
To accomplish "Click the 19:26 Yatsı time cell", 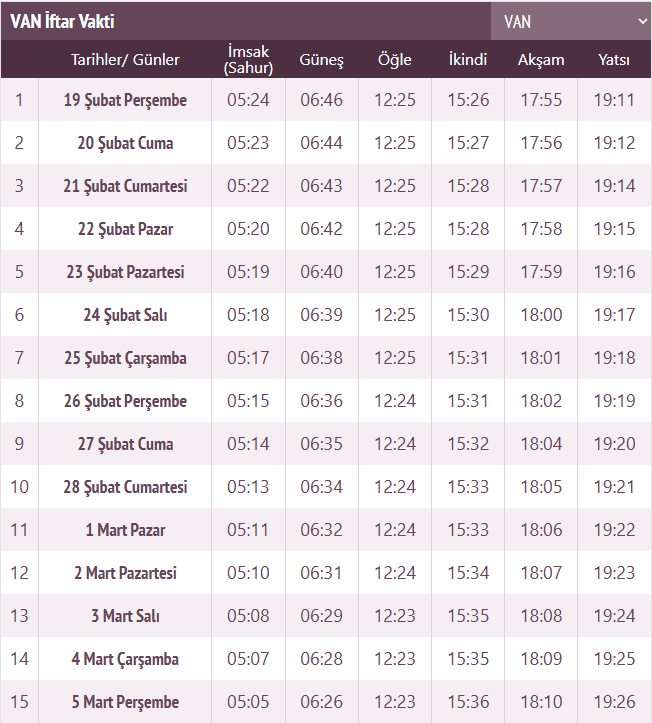I will [614, 702].
